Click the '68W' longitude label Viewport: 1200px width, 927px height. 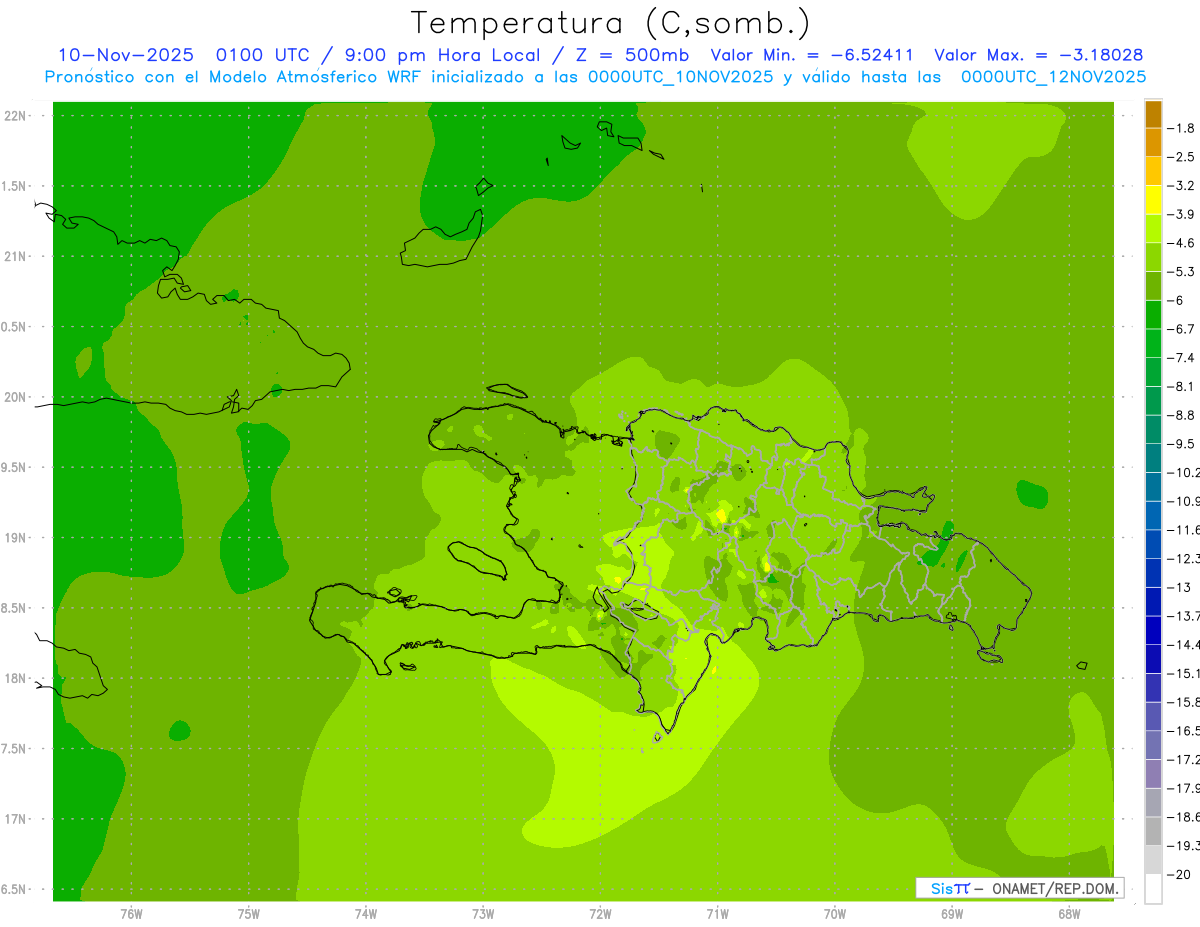click(1069, 913)
